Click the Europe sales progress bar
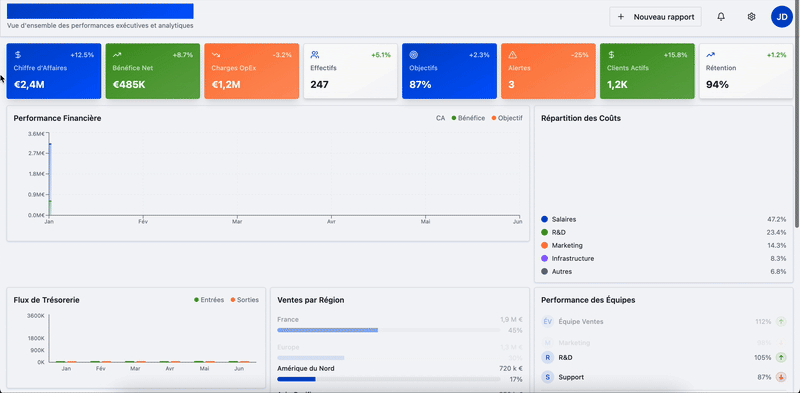The image size is (800, 393). (x=388, y=358)
